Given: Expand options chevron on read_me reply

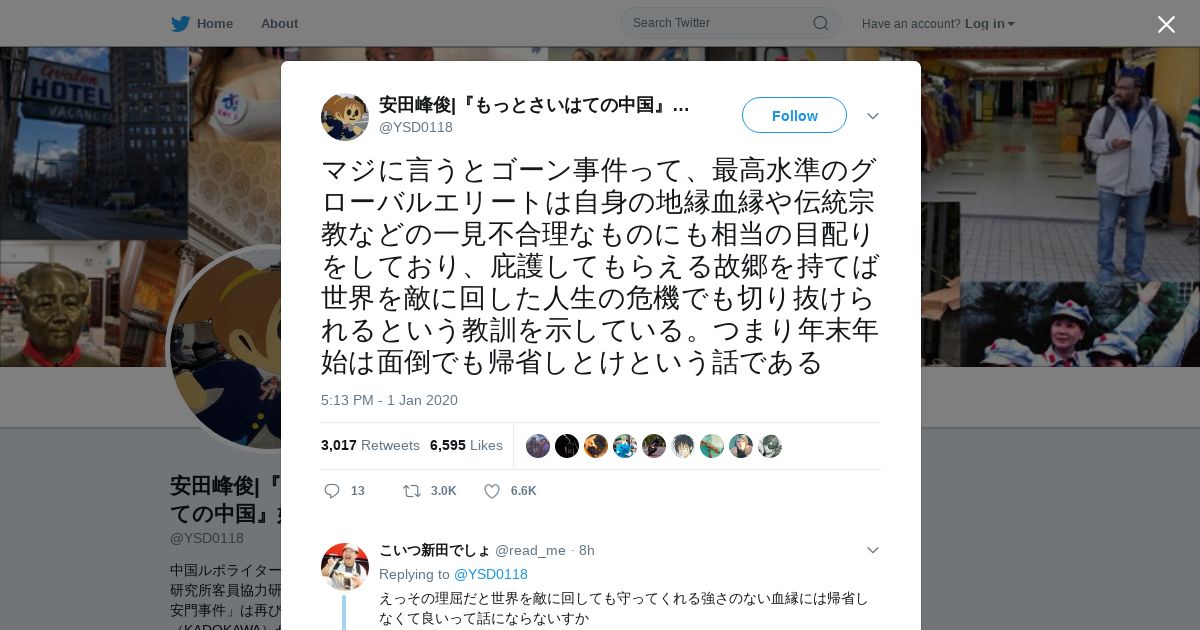Looking at the screenshot, I should (872, 550).
